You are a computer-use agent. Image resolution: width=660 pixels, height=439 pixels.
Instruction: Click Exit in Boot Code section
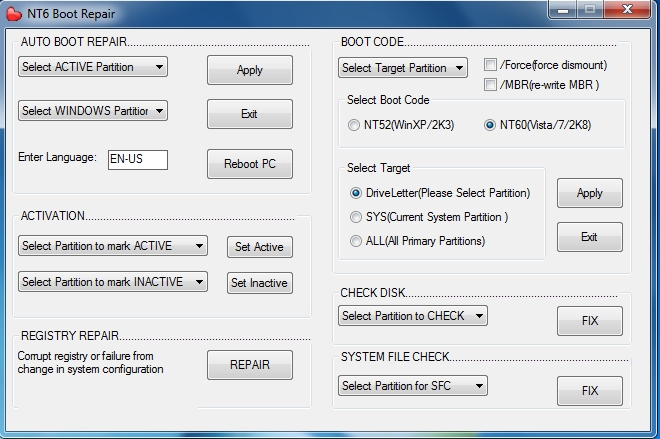click(x=590, y=237)
